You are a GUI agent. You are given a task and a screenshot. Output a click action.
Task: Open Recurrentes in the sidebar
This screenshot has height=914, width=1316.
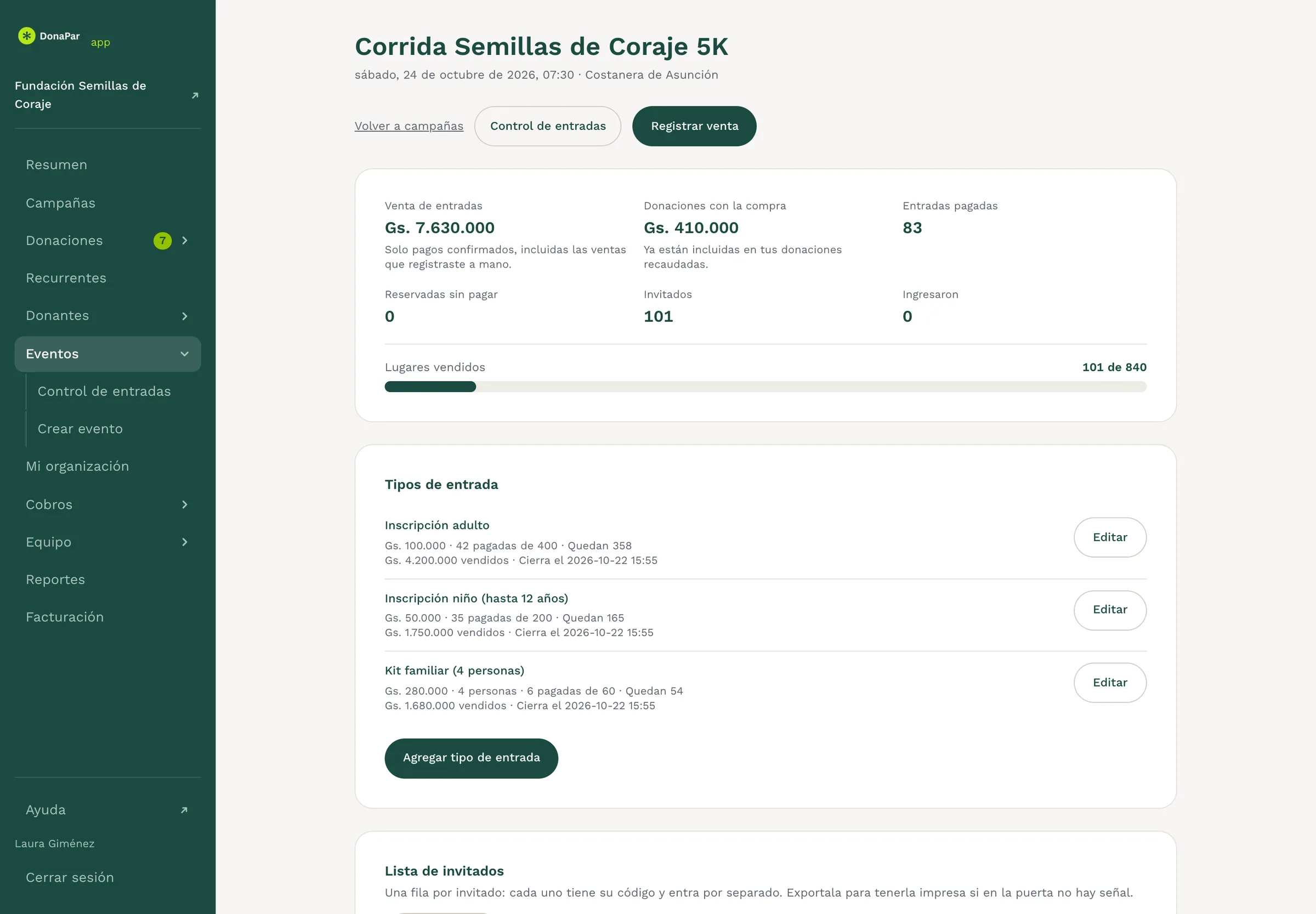(107, 278)
